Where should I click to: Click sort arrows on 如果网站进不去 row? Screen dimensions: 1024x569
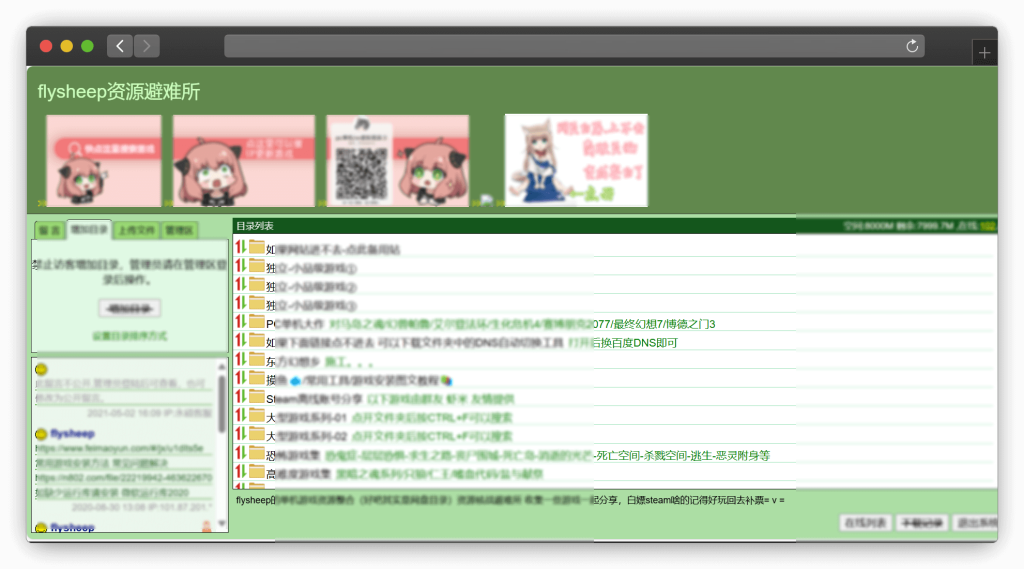coord(241,247)
